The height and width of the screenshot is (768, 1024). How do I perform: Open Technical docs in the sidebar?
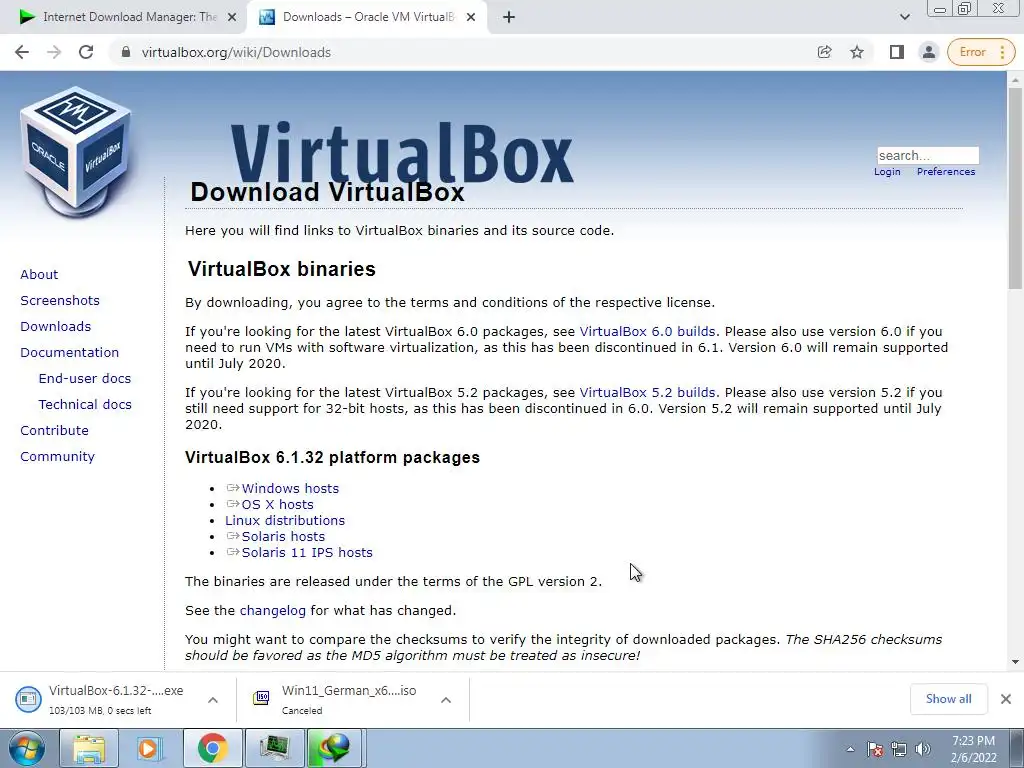click(x=85, y=405)
